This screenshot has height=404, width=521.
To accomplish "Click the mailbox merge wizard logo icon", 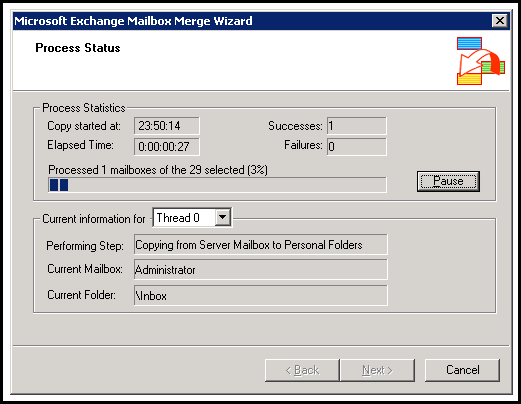I will [x=481, y=61].
